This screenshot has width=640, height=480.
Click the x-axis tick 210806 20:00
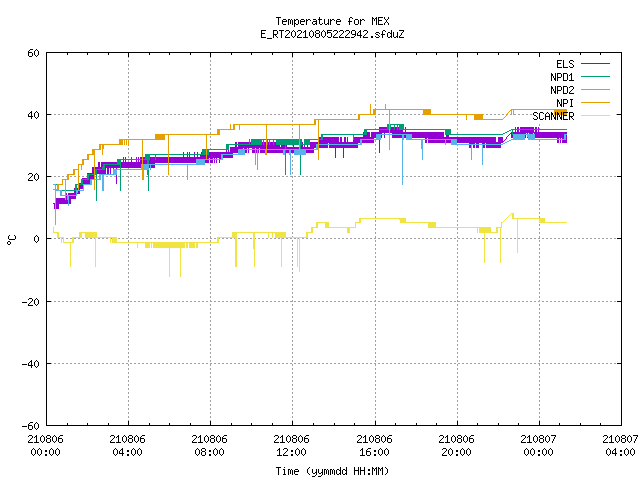[x=456, y=446]
